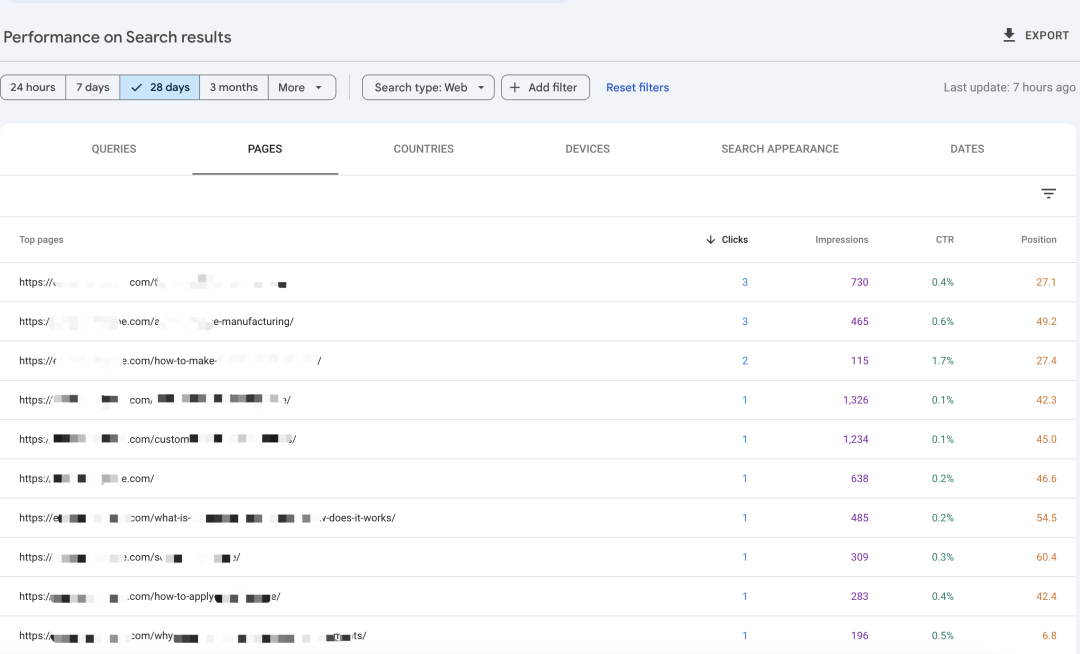The image size is (1080, 654).
Task: Click the 196 impressions value
Action: point(859,635)
